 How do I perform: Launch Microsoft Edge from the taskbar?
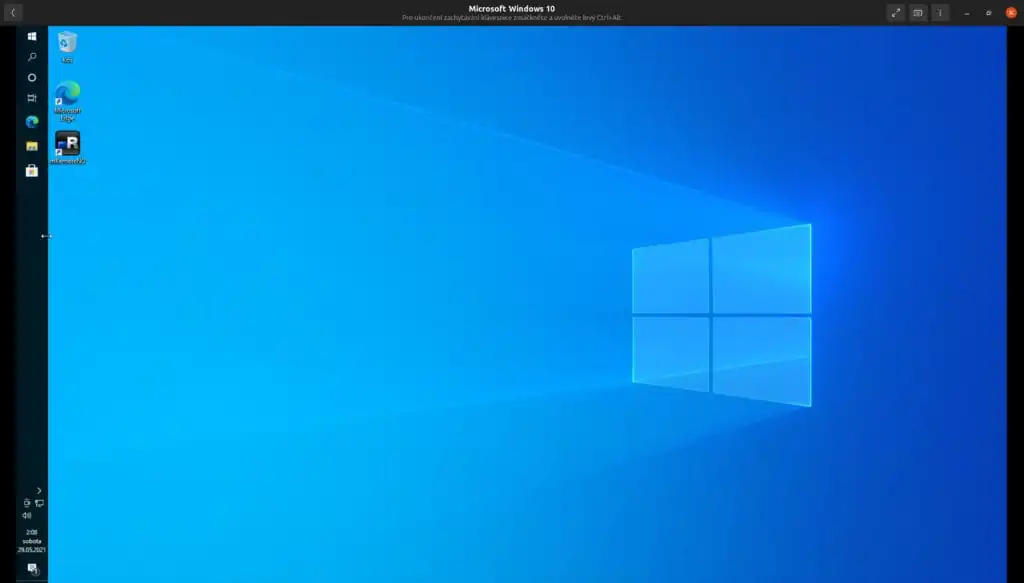click(x=31, y=121)
